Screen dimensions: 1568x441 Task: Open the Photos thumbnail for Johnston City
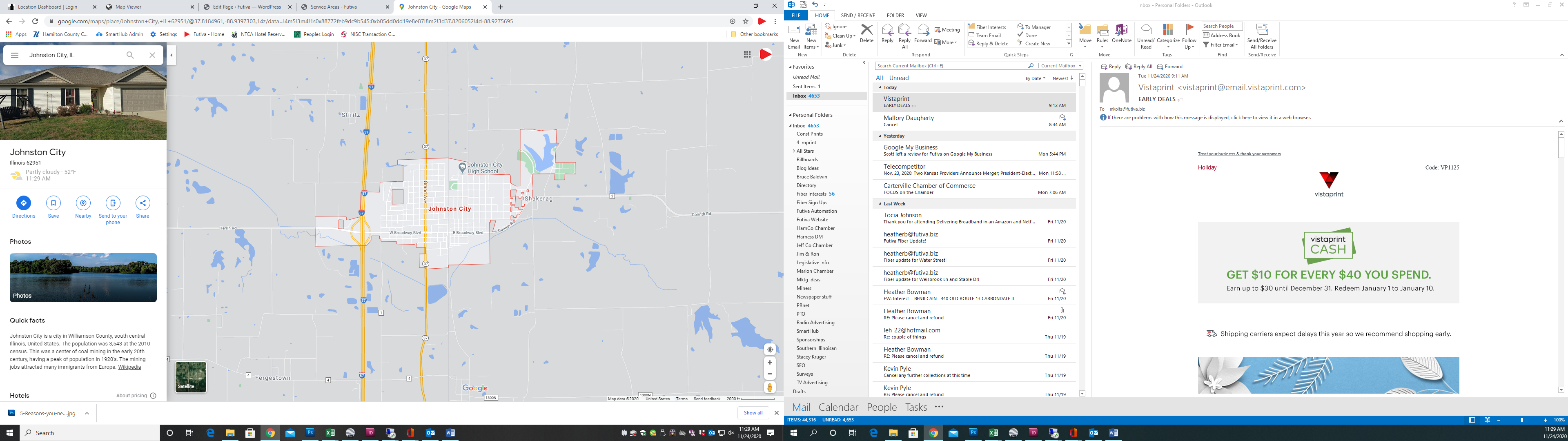tap(83, 278)
